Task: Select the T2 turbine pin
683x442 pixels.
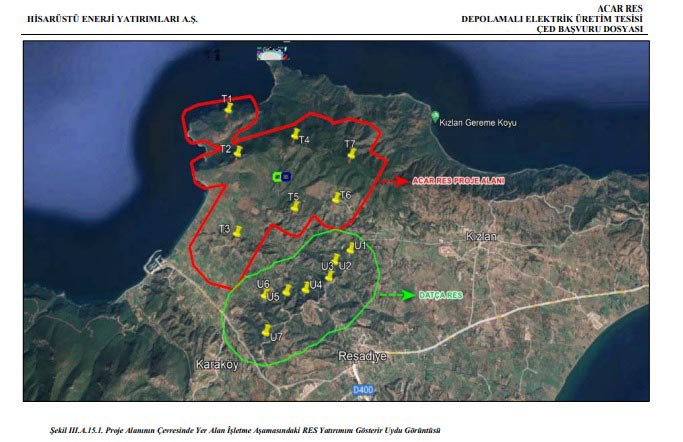Action: (238, 151)
